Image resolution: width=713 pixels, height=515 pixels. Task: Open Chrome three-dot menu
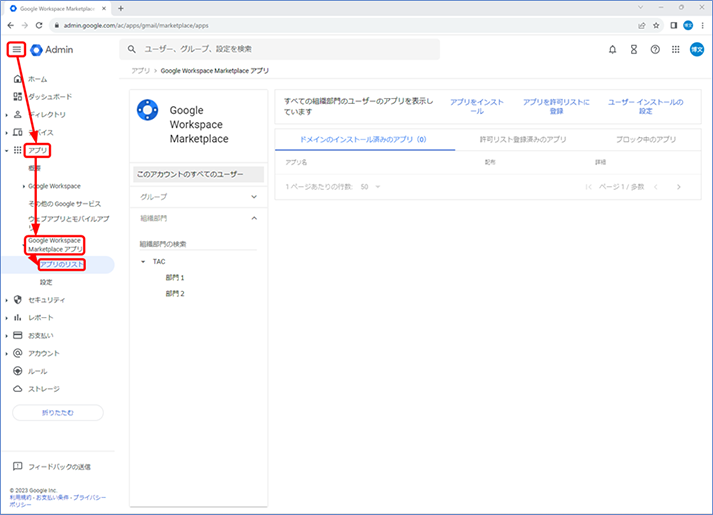click(703, 25)
